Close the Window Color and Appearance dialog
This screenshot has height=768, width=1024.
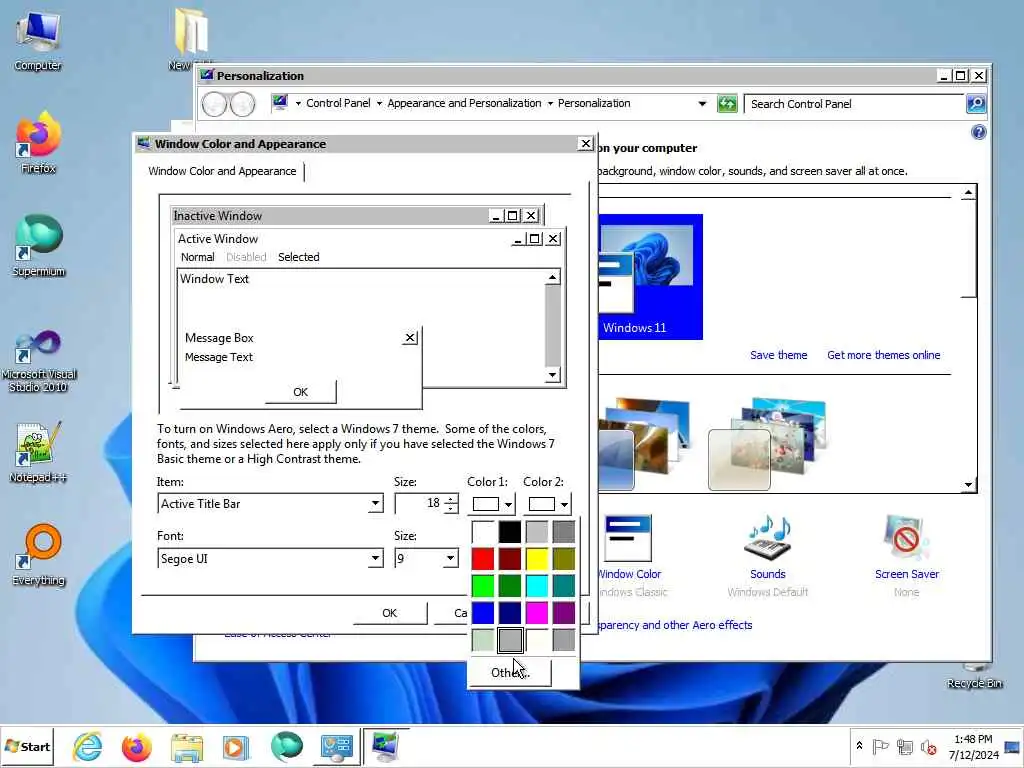(585, 144)
